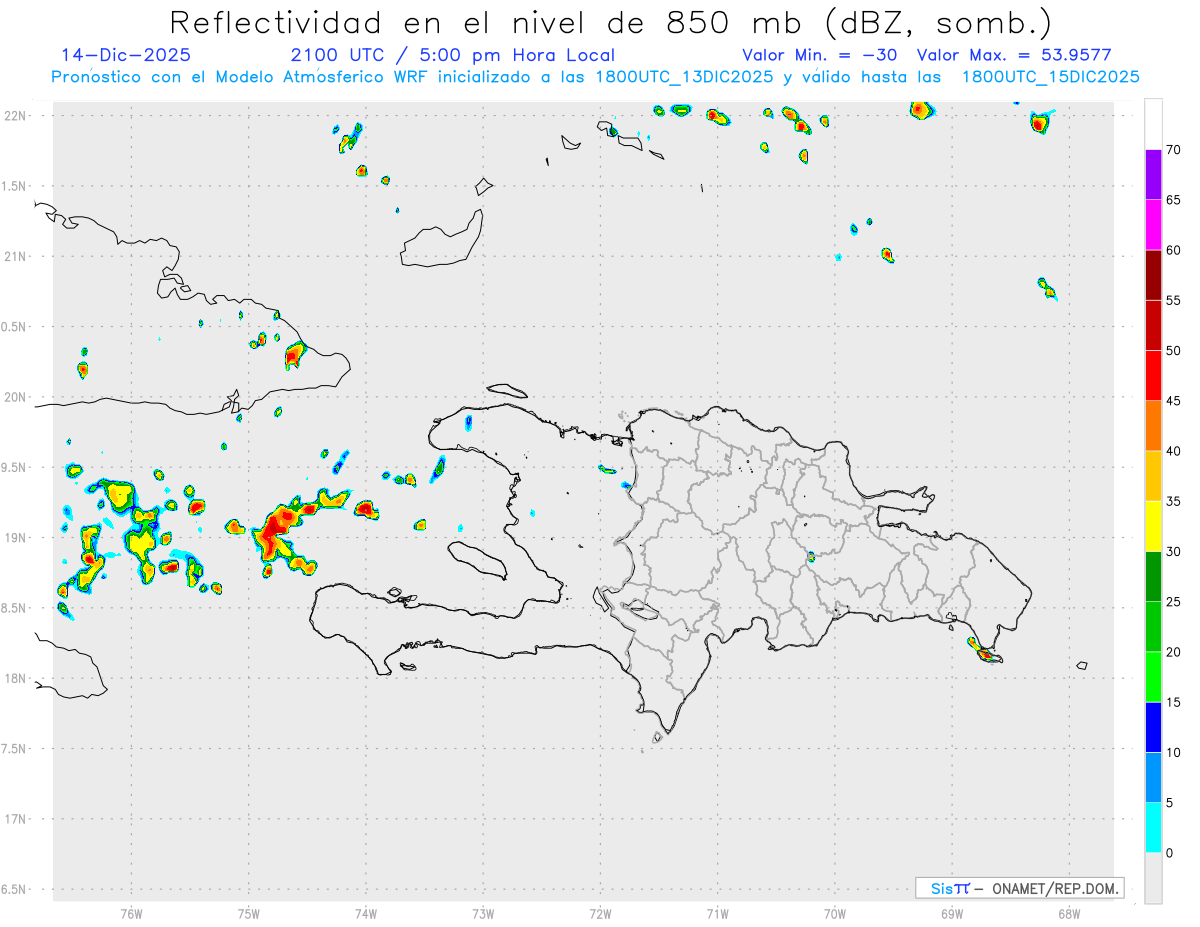Click the '76W' longitude label
This screenshot has height=927, width=1200.
pyautogui.click(x=131, y=913)
